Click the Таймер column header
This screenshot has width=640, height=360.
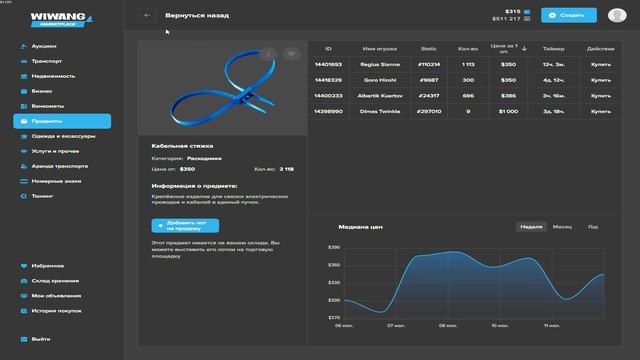coord(553,49)
